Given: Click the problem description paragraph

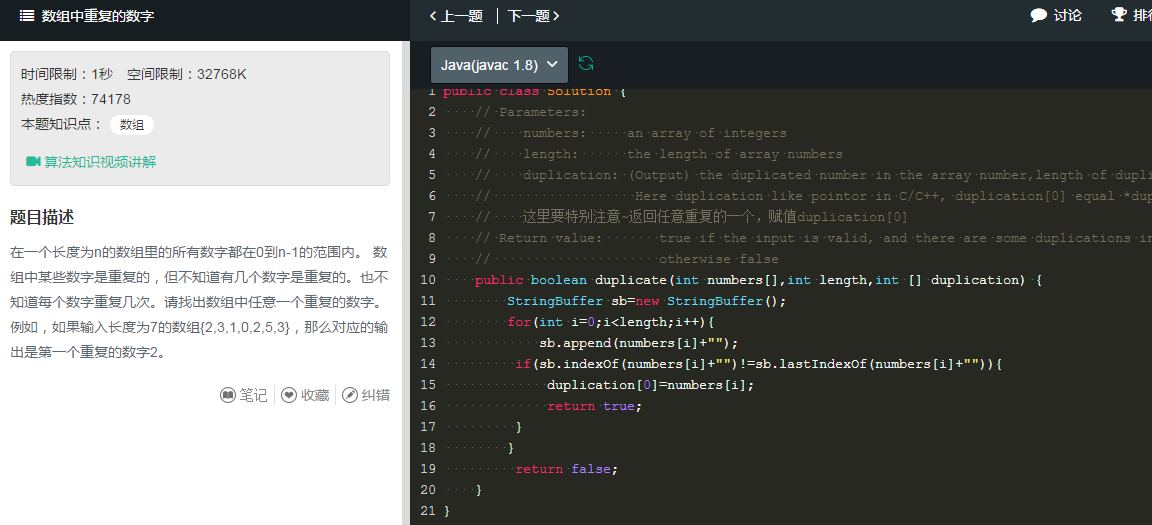Looking at the screenshot, I should (x=199, y=302).
